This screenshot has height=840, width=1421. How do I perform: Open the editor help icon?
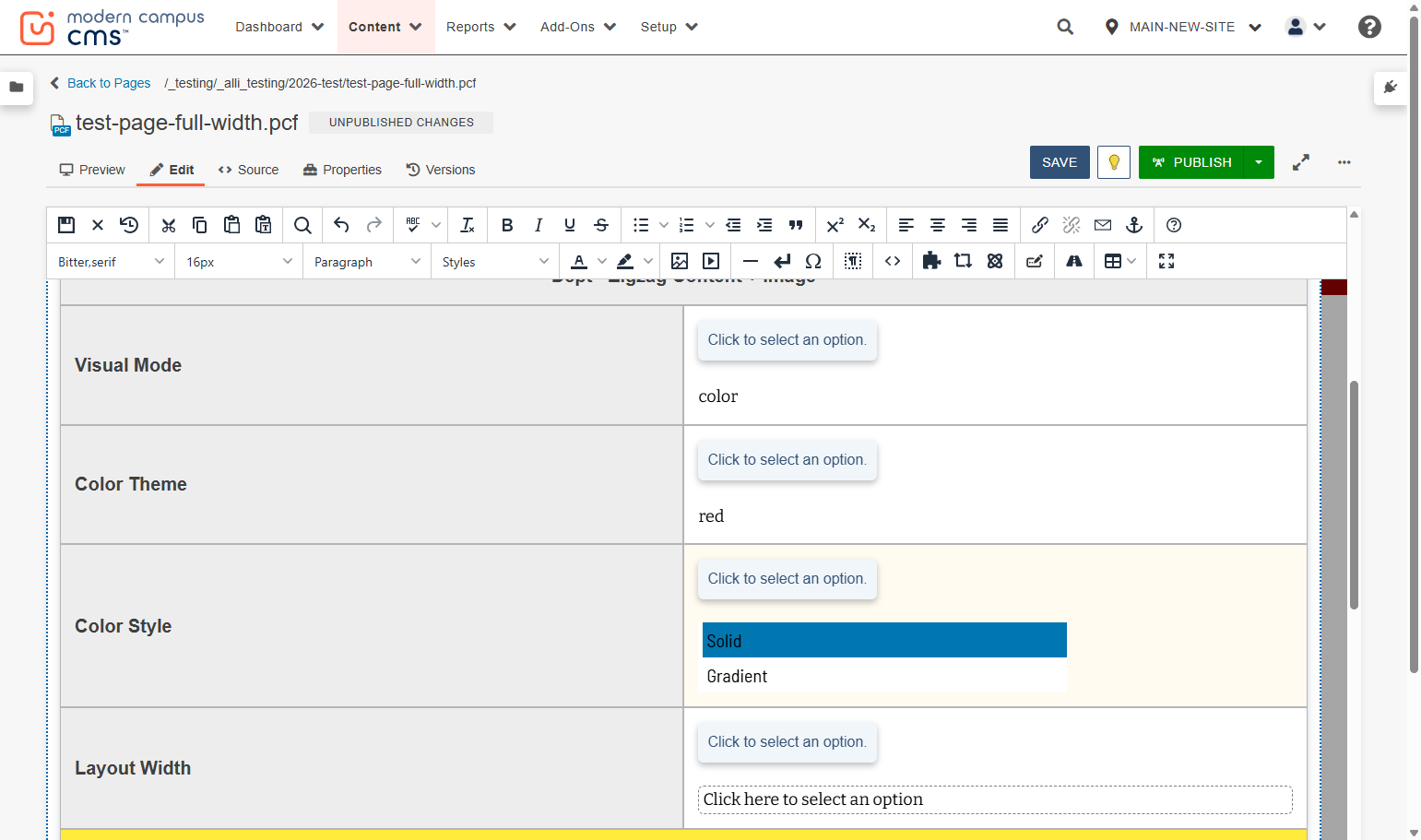[1174, 225]
